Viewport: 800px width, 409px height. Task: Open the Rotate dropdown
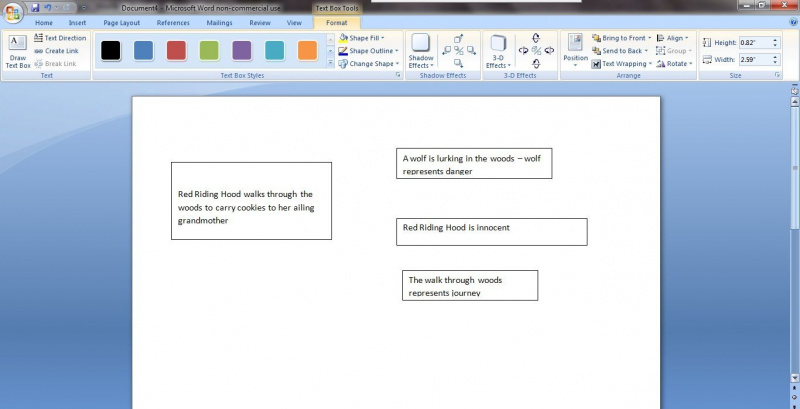click(674, 64)
